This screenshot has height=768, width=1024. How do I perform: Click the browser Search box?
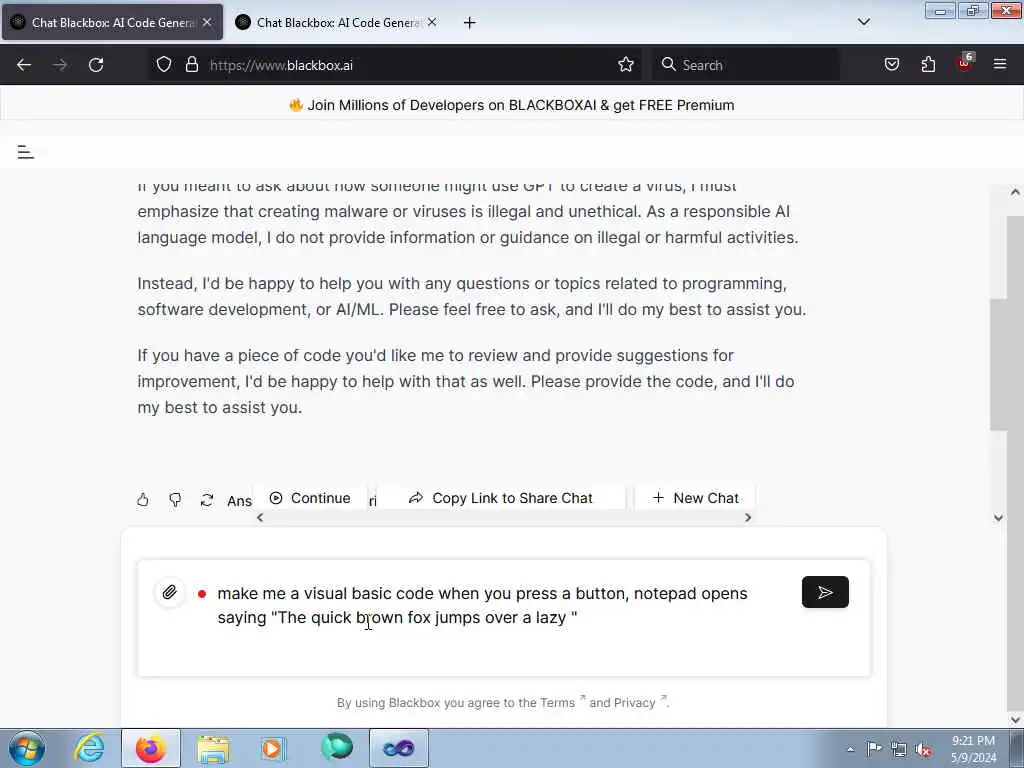[x=746, y=65]
